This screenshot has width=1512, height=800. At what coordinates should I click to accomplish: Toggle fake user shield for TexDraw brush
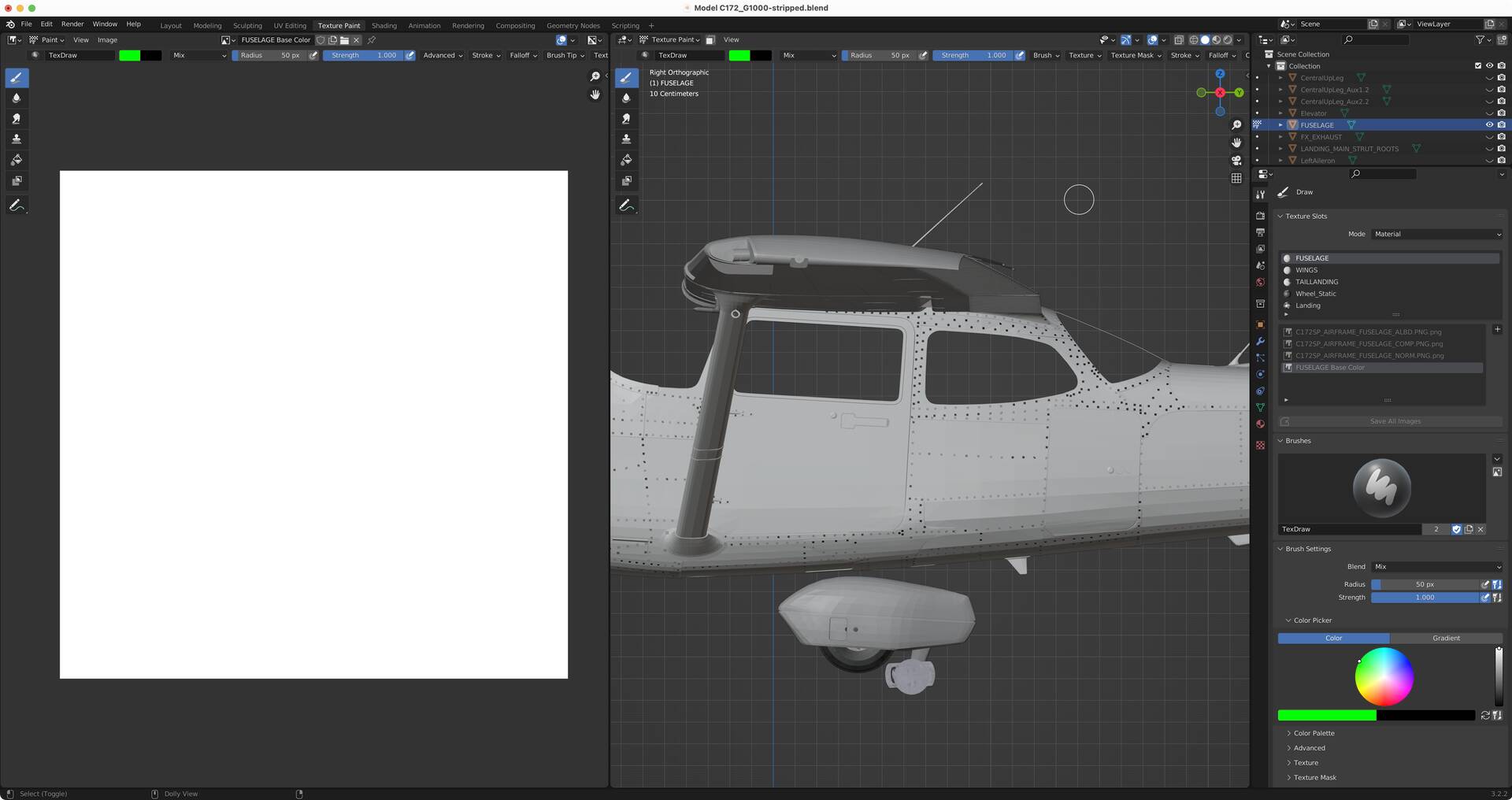click(1456, 529)
